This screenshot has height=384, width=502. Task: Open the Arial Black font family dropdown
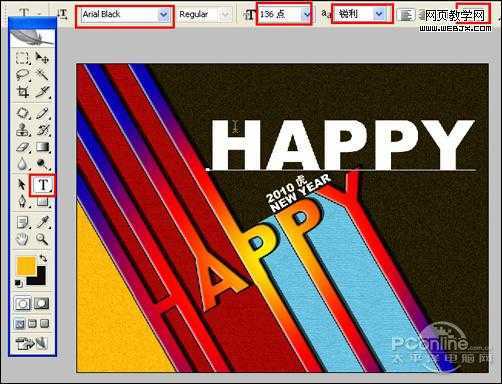point(163,14)
